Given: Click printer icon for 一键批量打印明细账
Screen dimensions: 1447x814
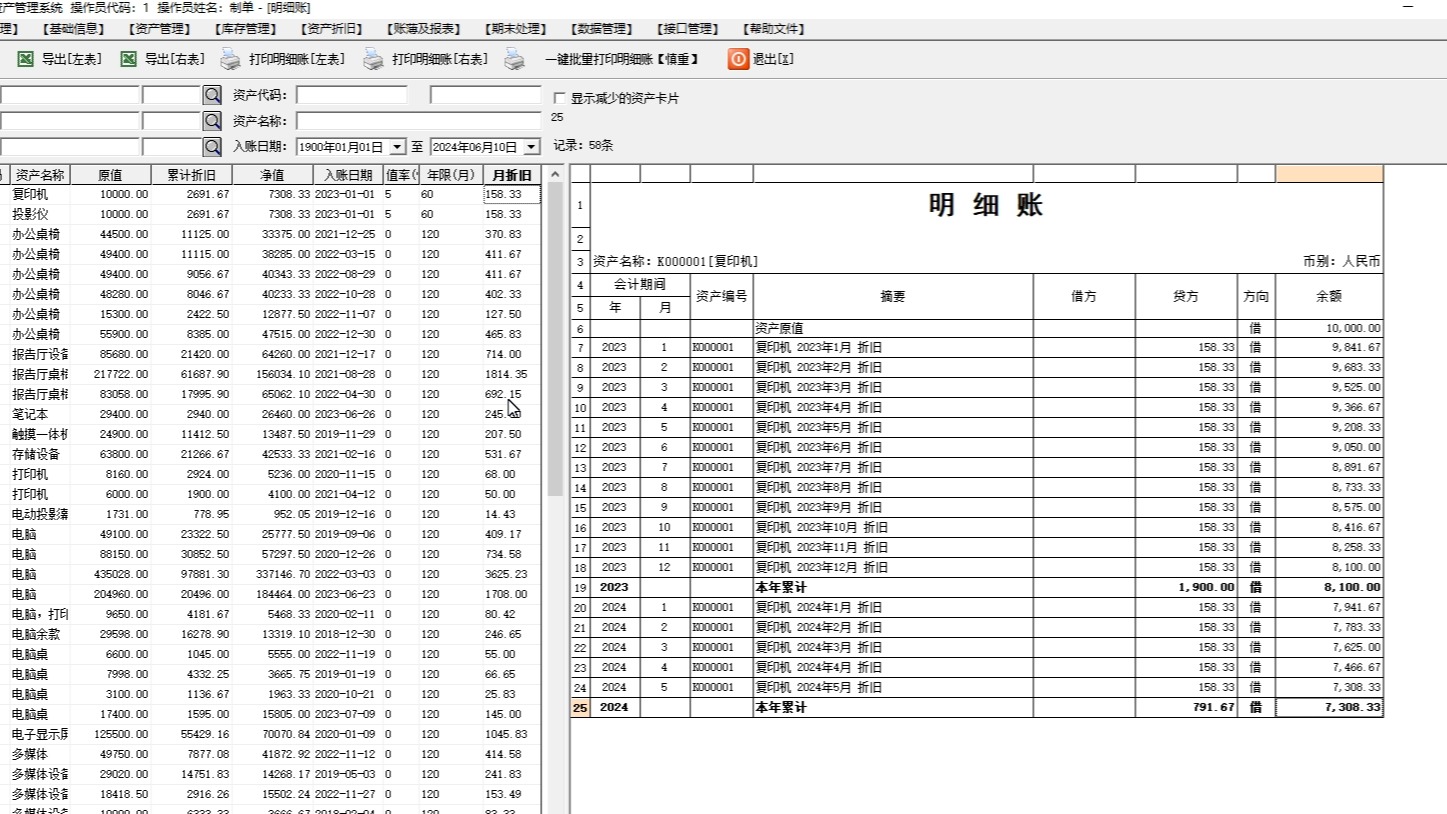Looking at the screenshot, I should [515, 60].
